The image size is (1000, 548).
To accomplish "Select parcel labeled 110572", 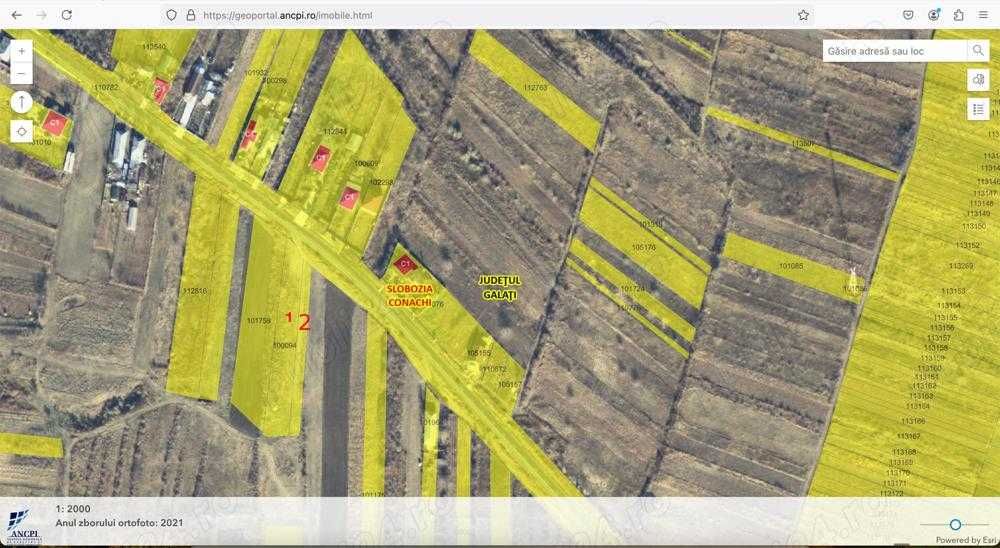I will tap(494, 369).
